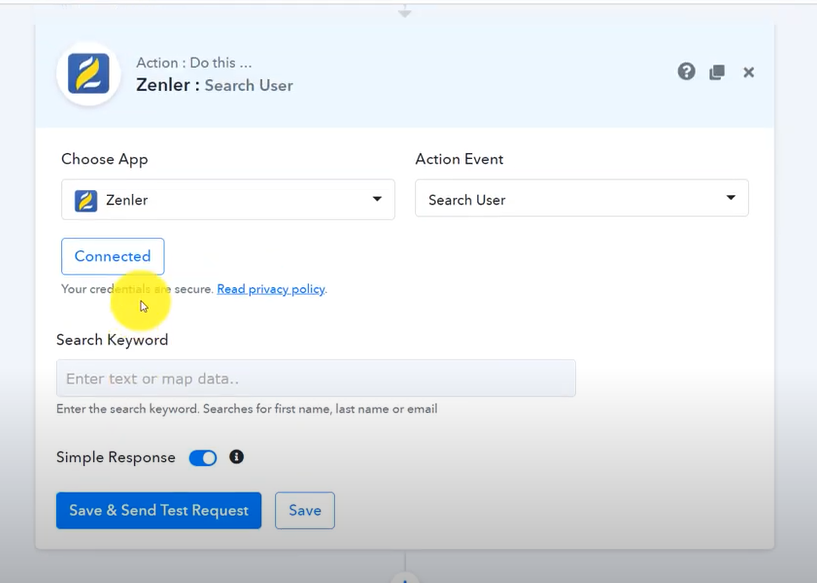Screen dimensions: 817x583
Task: Click the Simple Response label
Action: click(x=116, y=457)
